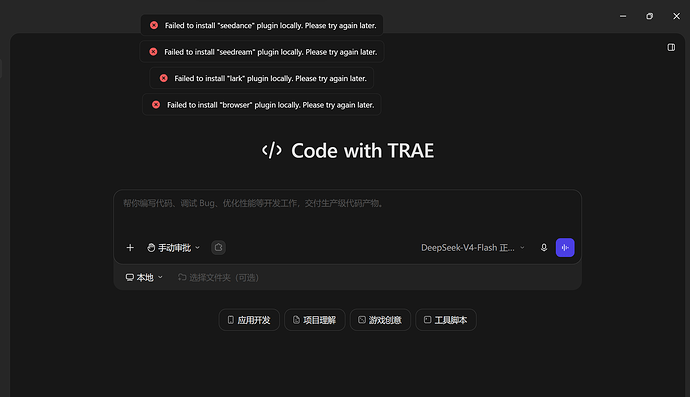The image size is (690, 397).
Task: Select the 工具脚本 suggestion chip
Action: pos(446,320)
